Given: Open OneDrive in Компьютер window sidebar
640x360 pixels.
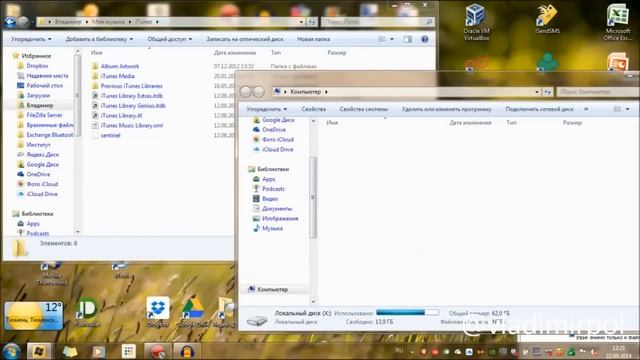Looking at the screenshot, I should 274,129.
